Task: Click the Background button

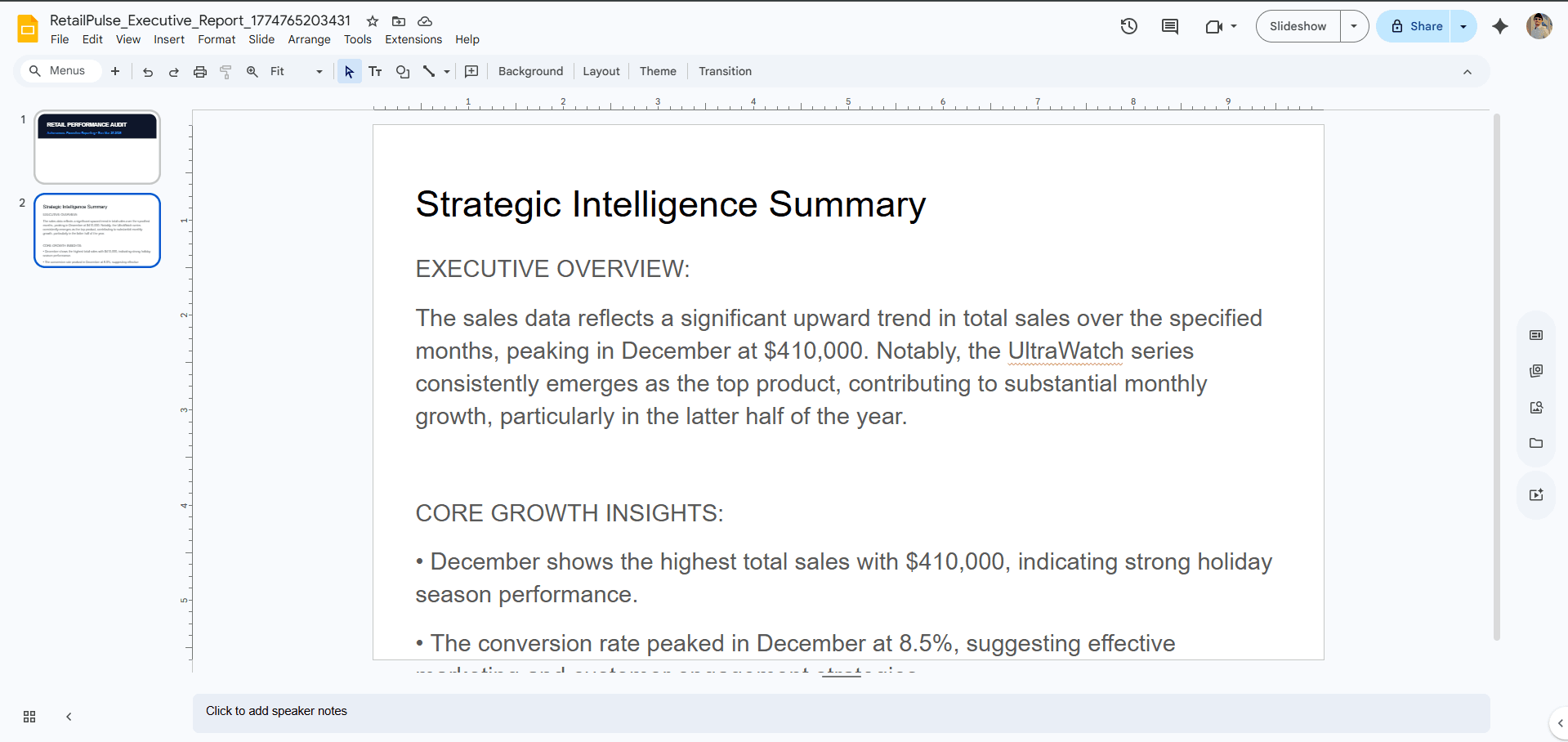Action: tap(530, 71)
